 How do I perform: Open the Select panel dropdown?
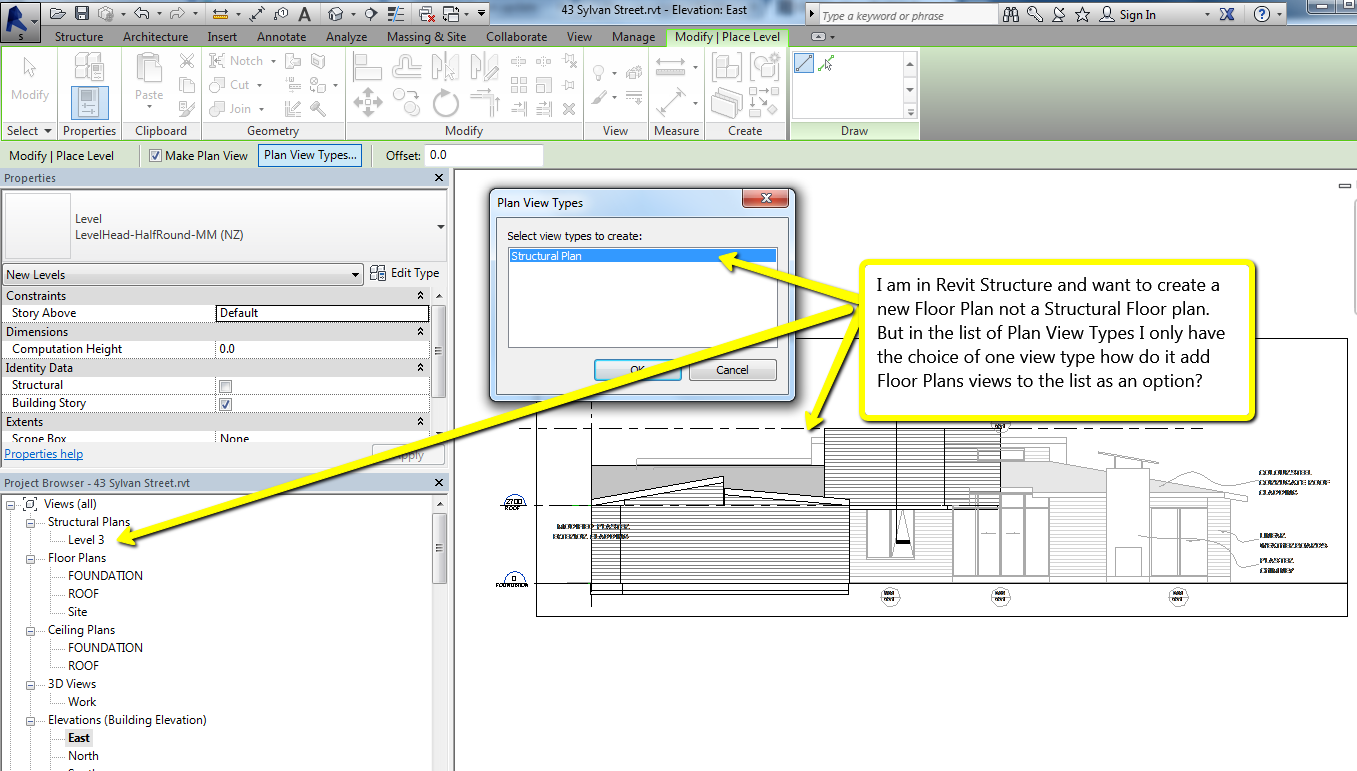click(30, 131)
